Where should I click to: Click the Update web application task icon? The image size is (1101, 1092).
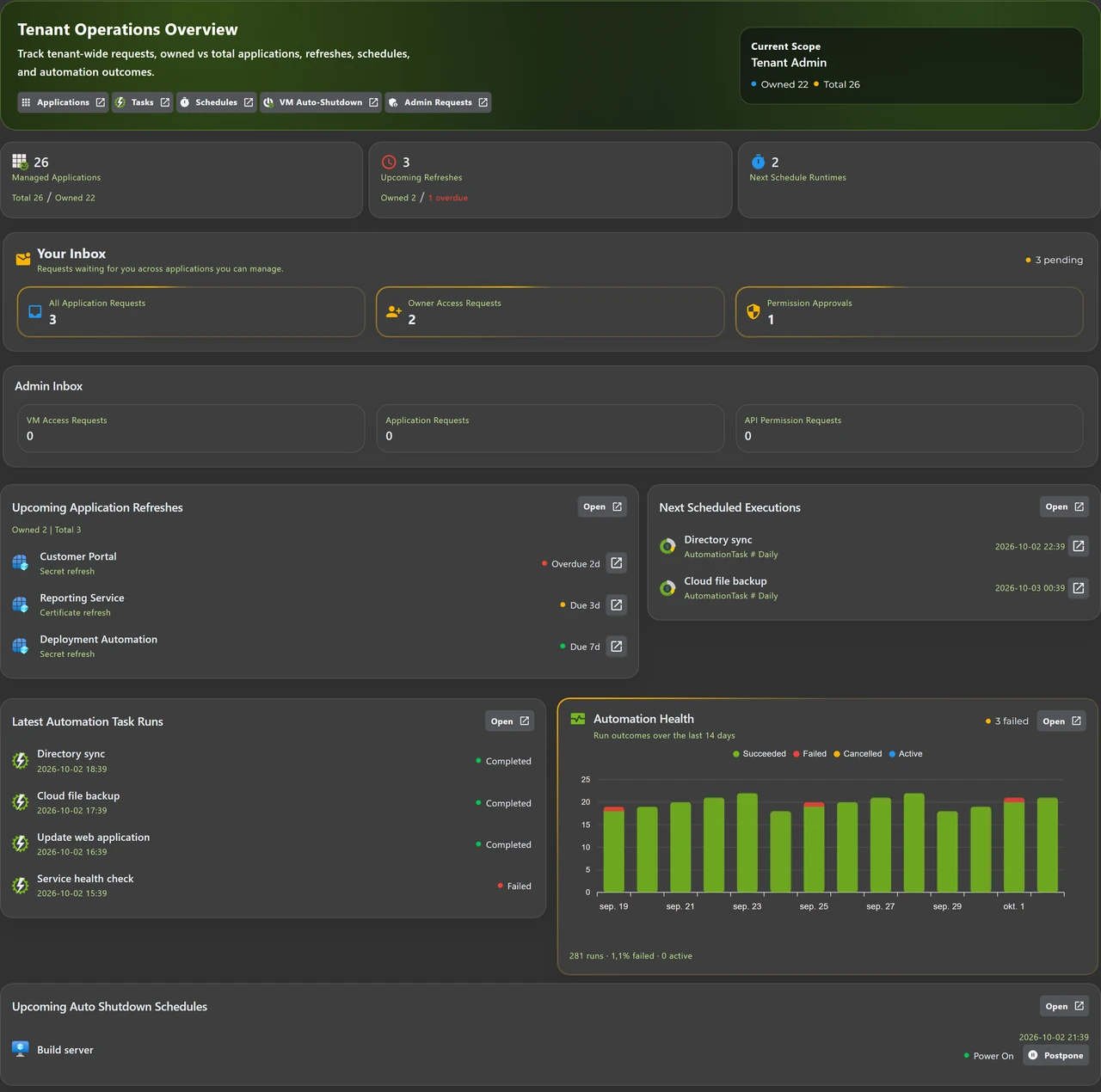pyautogui.click(x=21, y=844)
